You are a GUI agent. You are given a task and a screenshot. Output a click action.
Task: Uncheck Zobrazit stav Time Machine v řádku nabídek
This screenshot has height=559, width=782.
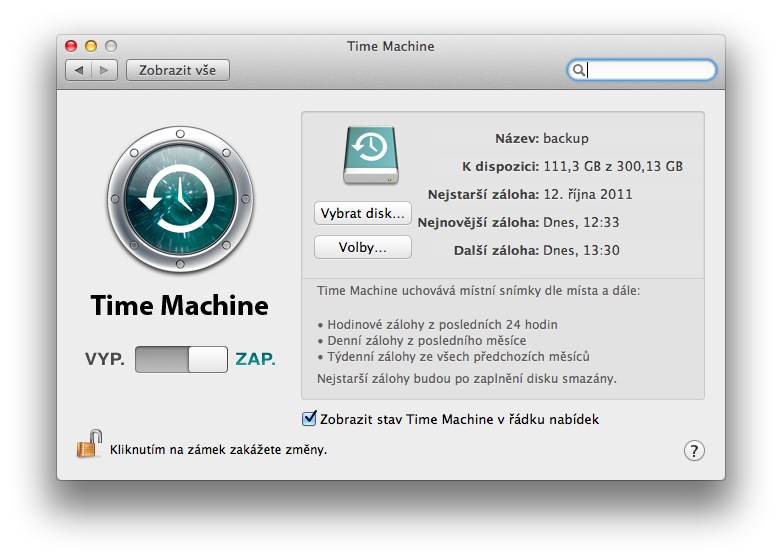pyautogui.click(x=309, y=418)
